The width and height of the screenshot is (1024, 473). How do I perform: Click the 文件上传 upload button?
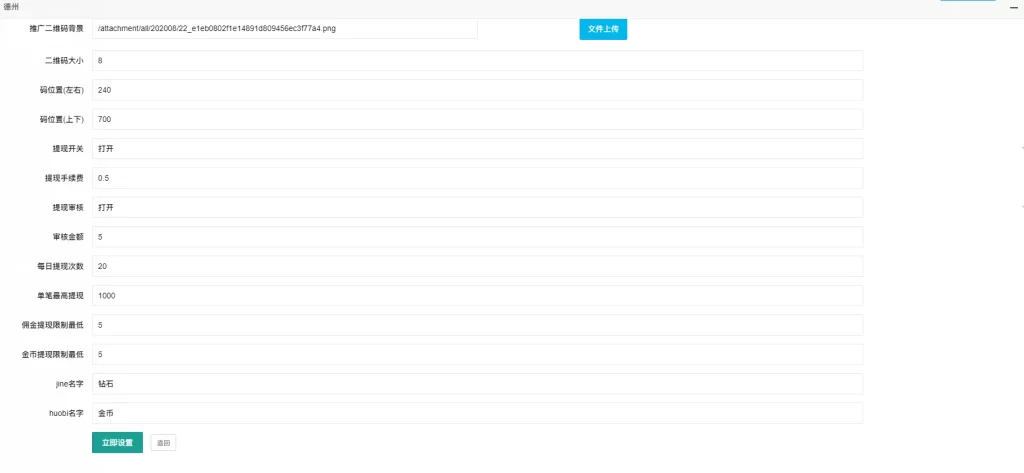tap(603, 29)
